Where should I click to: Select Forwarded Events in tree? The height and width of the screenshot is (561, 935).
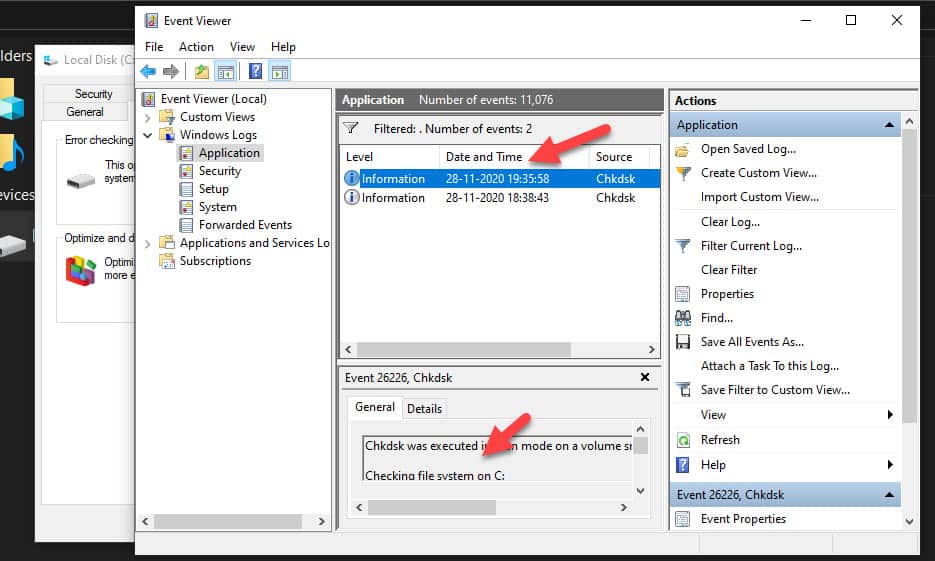click(245, 225)
